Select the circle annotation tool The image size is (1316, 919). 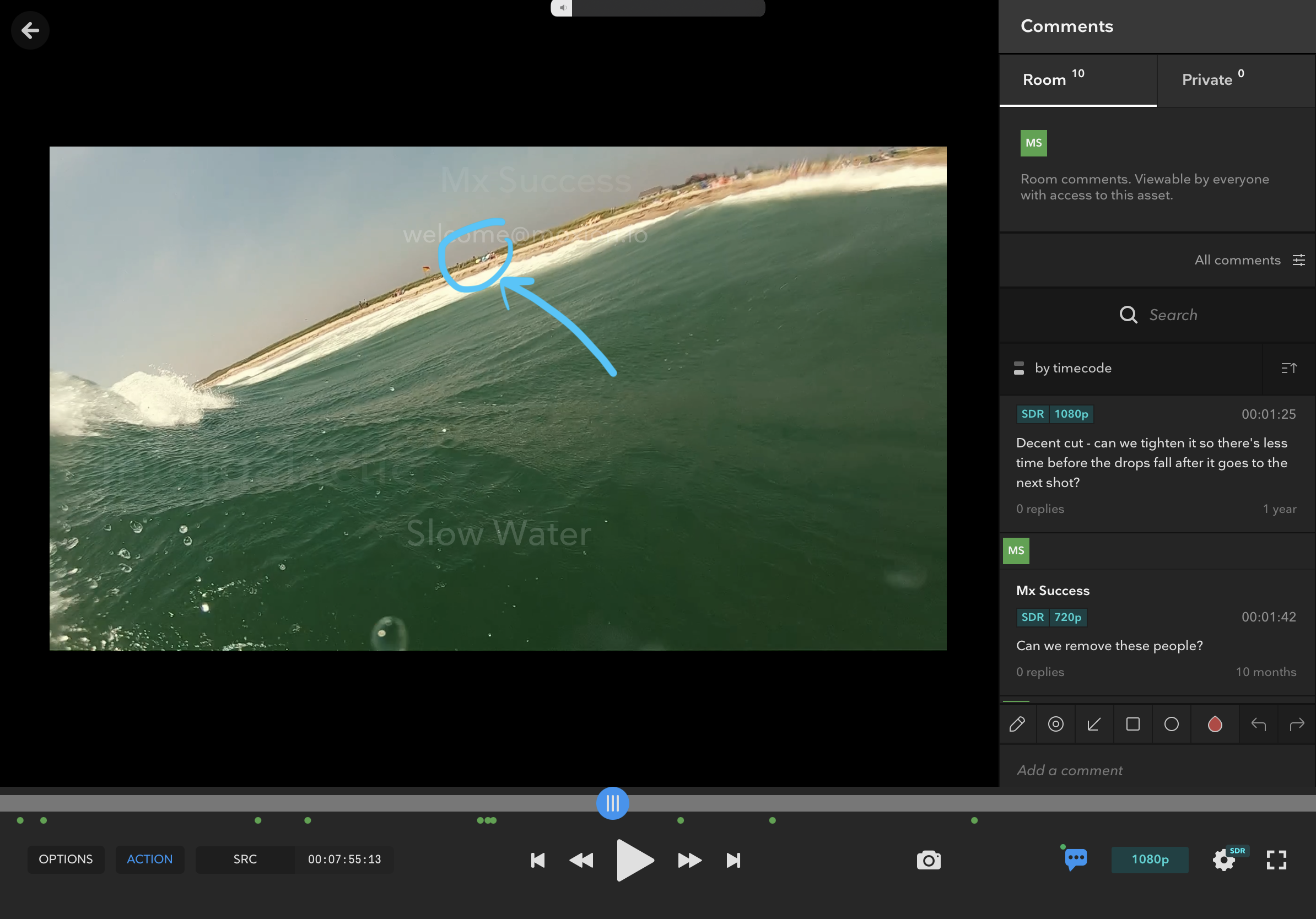point(1171,724)
